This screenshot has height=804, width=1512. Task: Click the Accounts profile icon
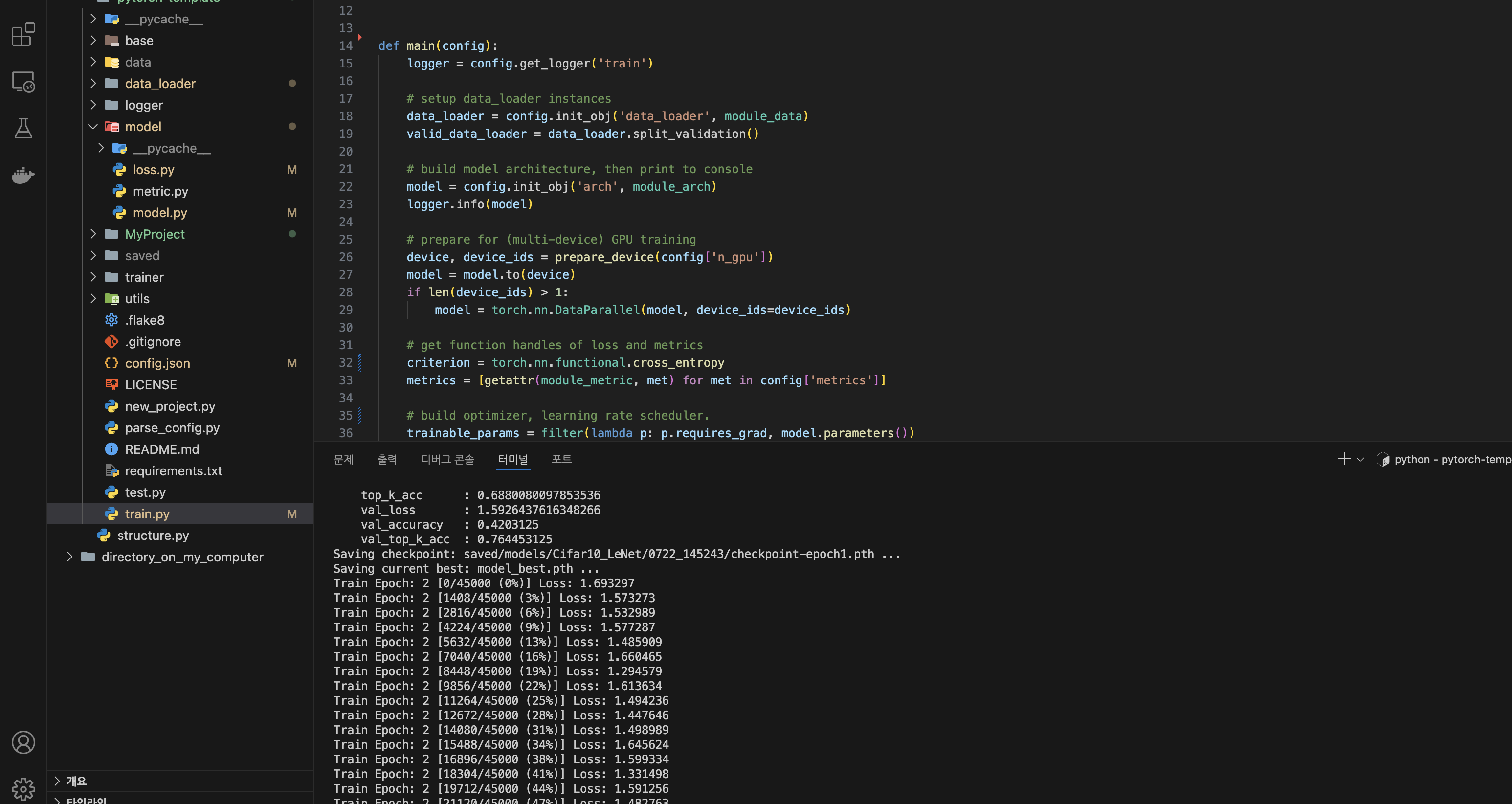pyautogui.click(x=23, y=742)
